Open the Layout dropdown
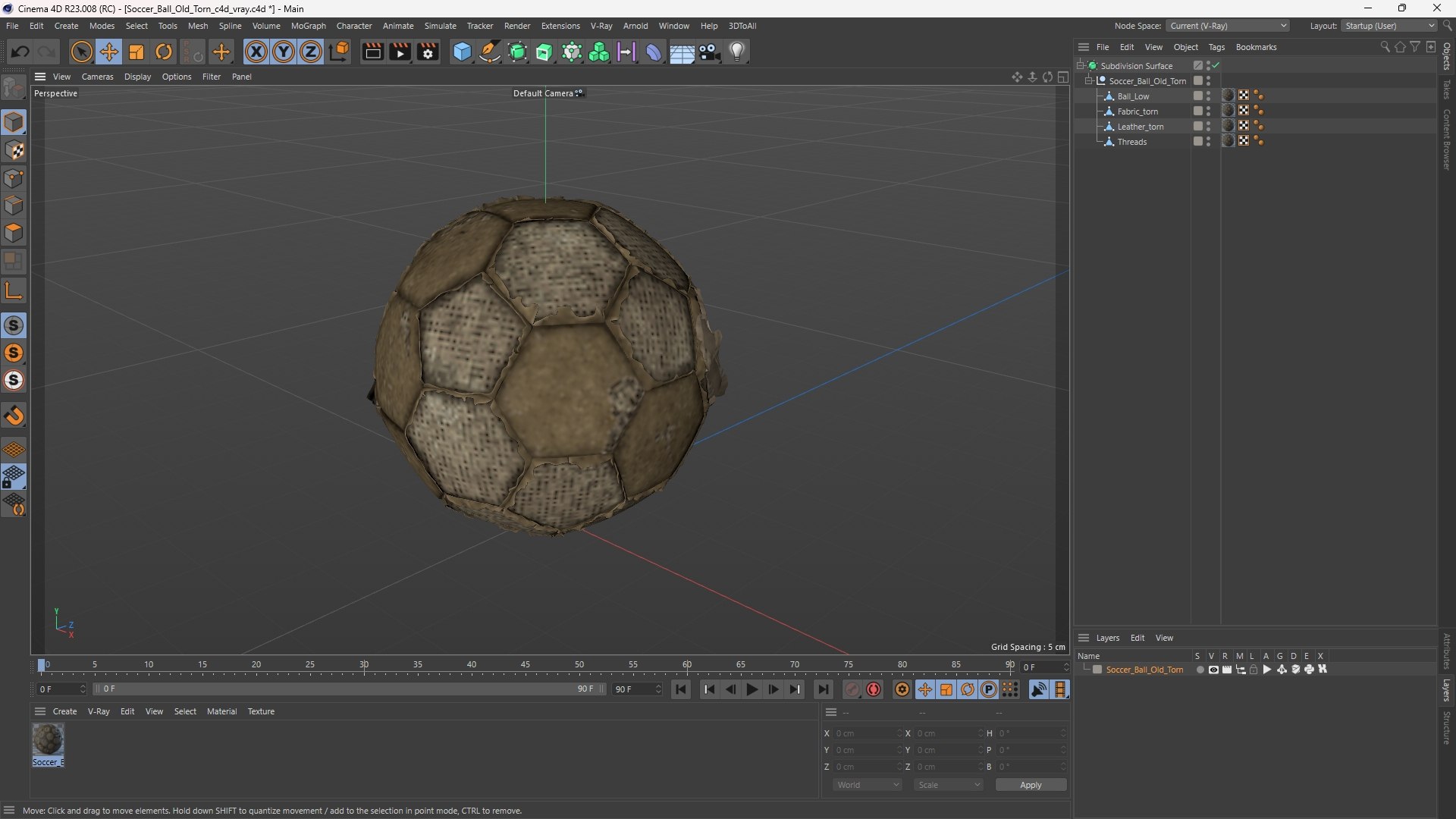1456x819 pixels. tap(1389, 26)
